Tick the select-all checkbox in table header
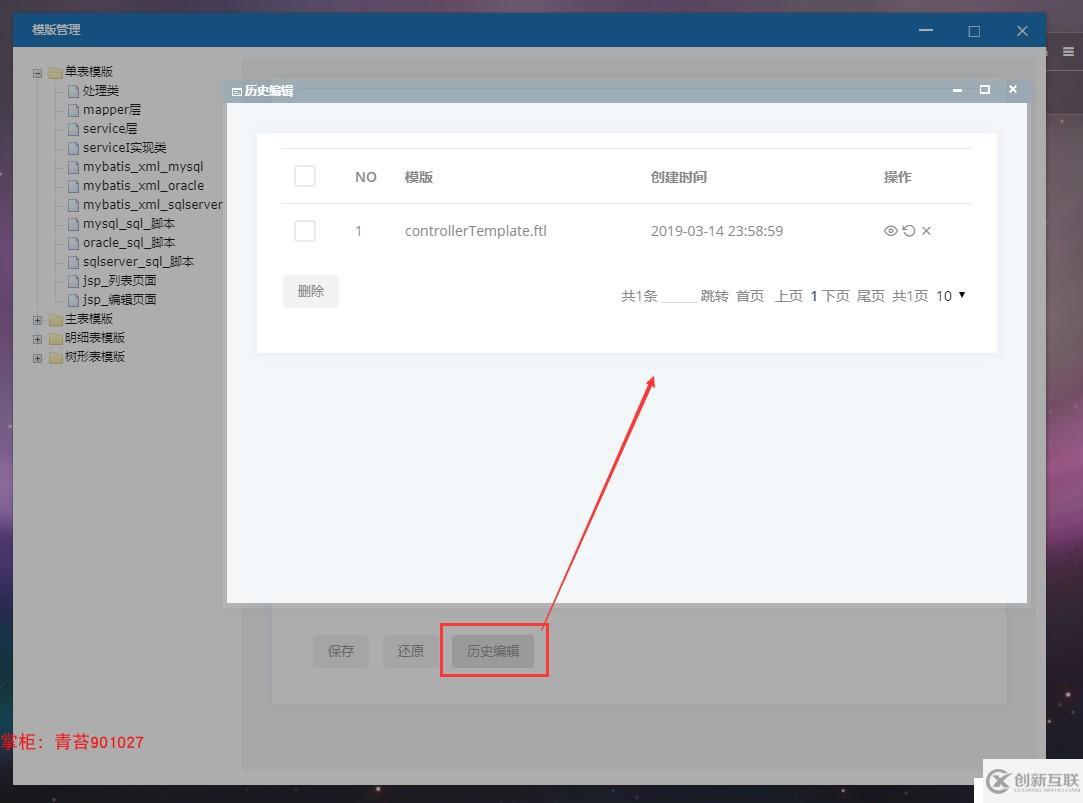Viewport: 1083px width, 803px height. (x=305, y=176)
